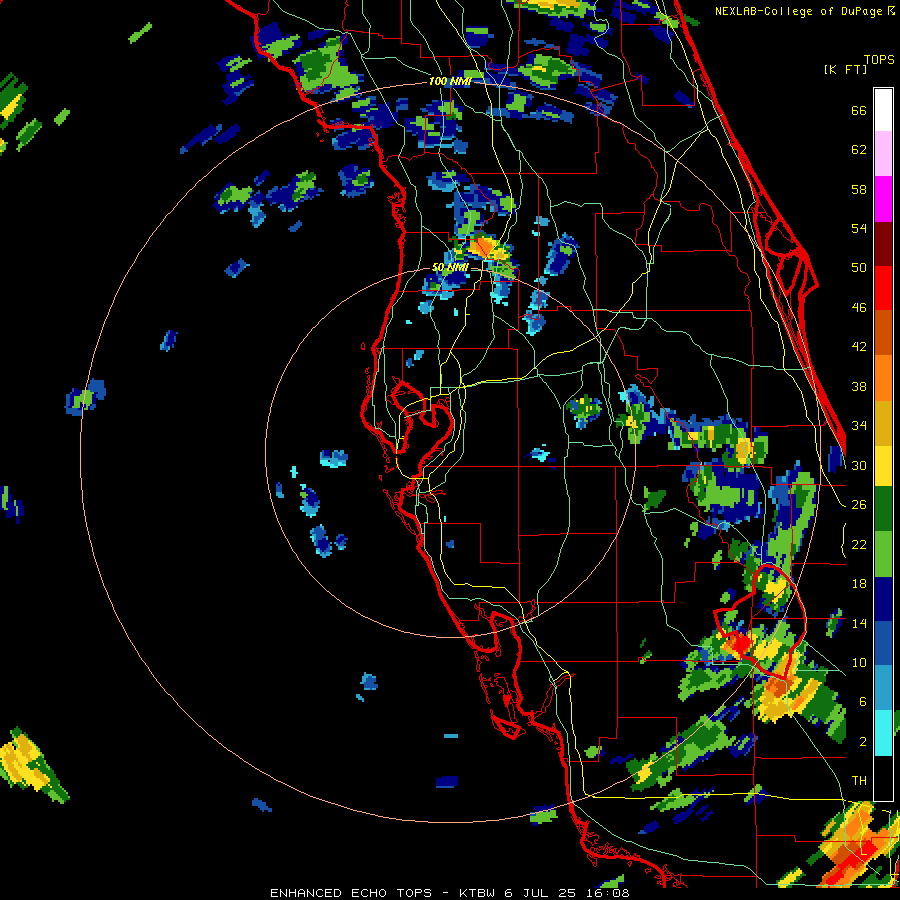Pick the bright red legend color band
900x900 pixels.
pos(883,288)
